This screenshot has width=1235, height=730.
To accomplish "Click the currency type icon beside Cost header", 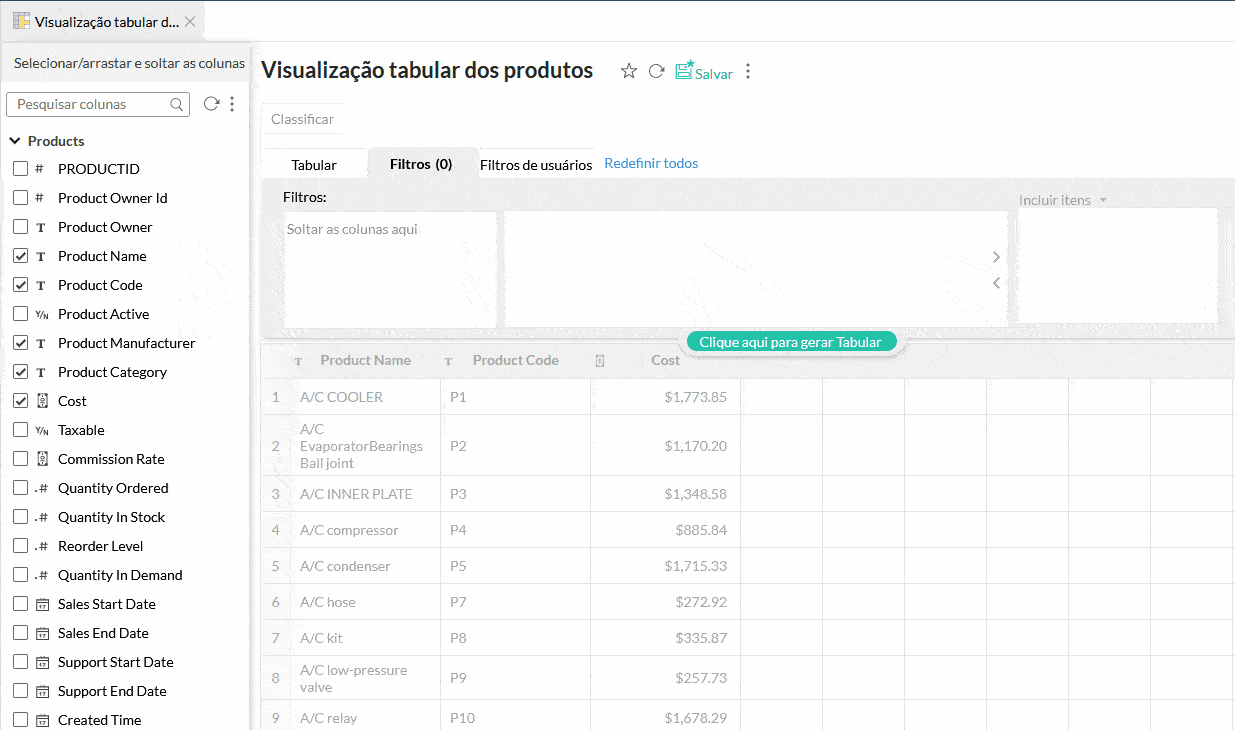I will coord(600,361).
